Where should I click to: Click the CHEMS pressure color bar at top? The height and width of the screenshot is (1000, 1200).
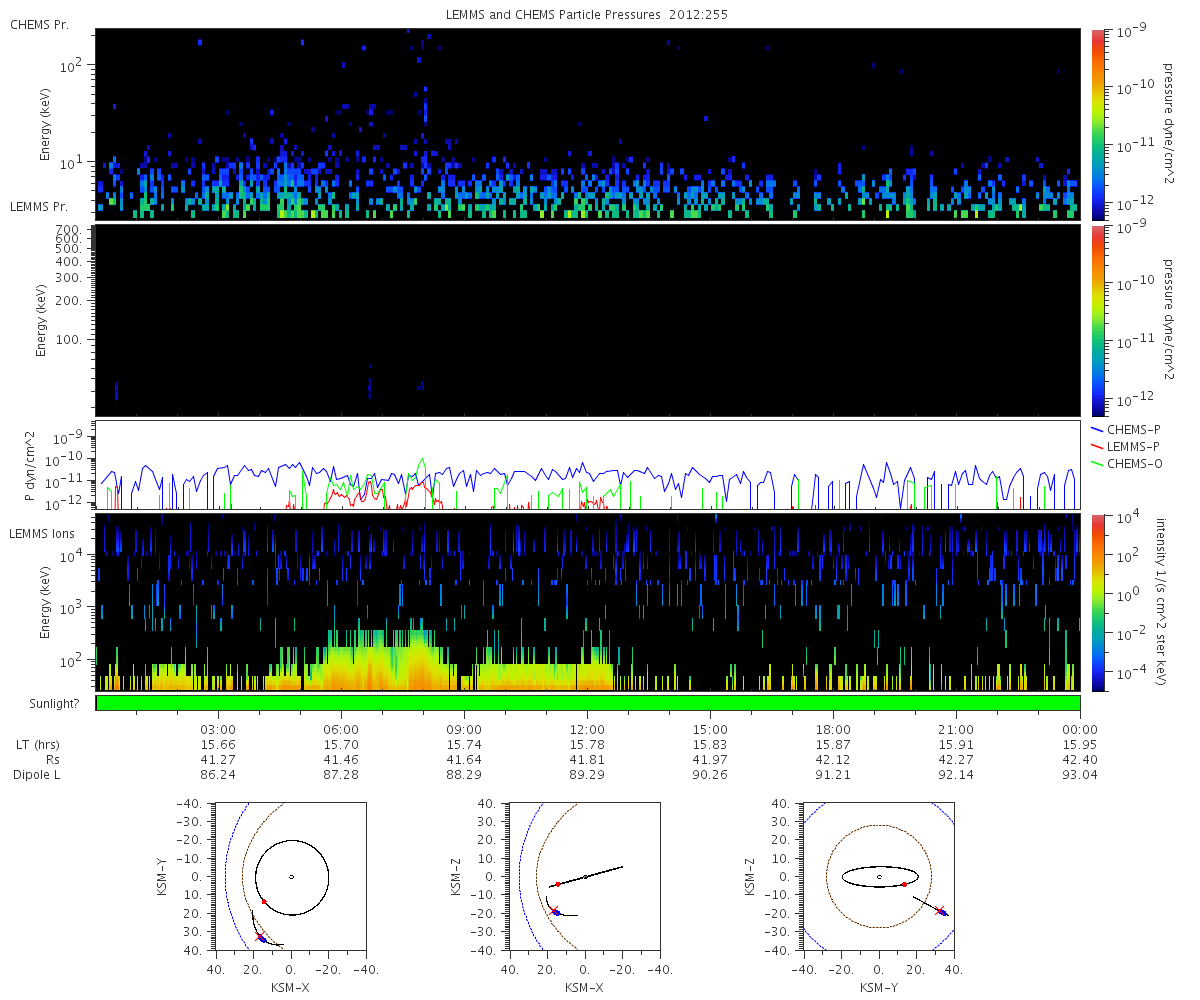(x=1099, y=123)
